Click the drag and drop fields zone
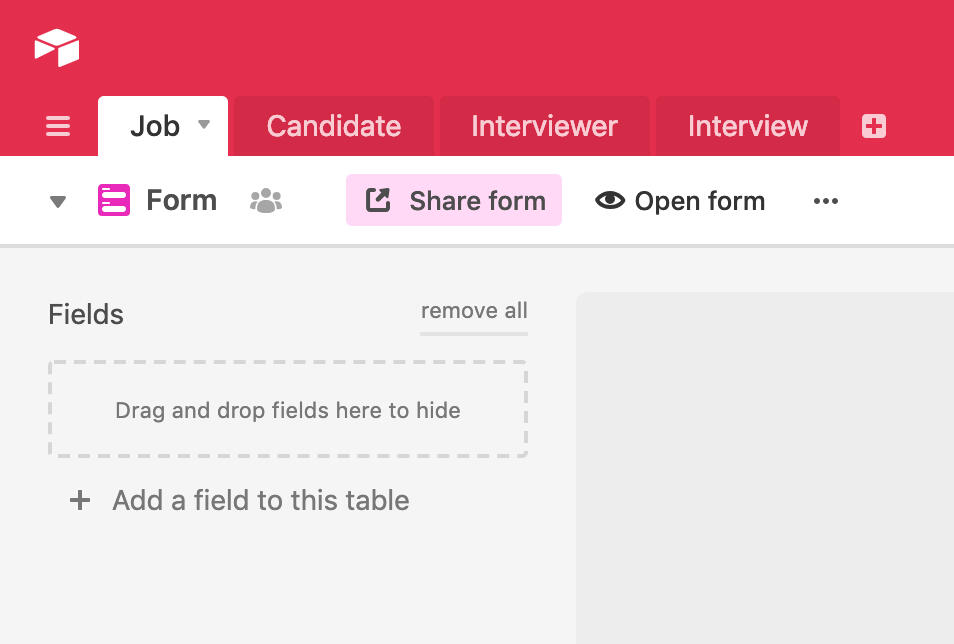The height and width of the screenshot is (644, 954). tap(288, 410)
